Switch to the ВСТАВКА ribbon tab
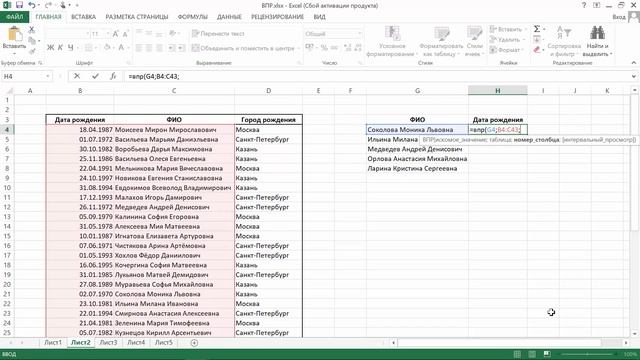This screenshot has width=640, height=360. click(83, 17)
